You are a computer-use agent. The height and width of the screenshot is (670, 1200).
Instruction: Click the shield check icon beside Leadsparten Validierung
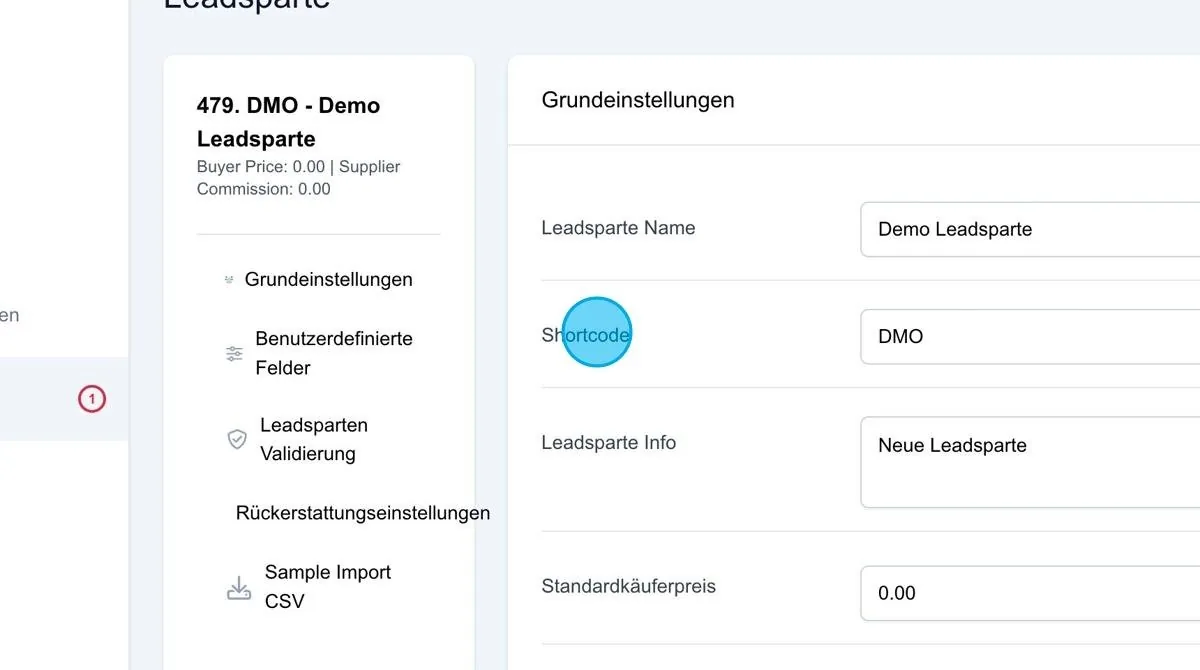[237, 439]
